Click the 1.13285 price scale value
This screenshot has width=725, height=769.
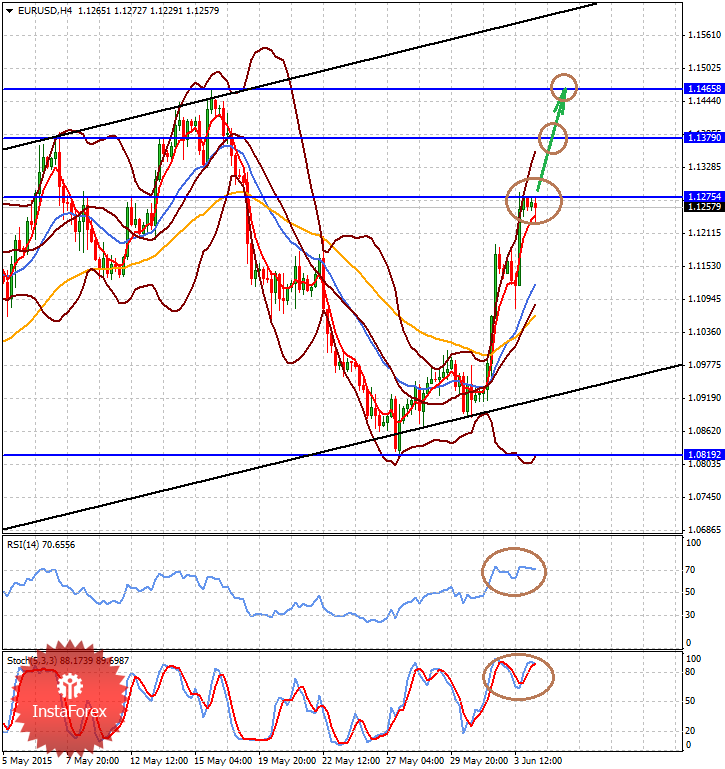point(704,167)
